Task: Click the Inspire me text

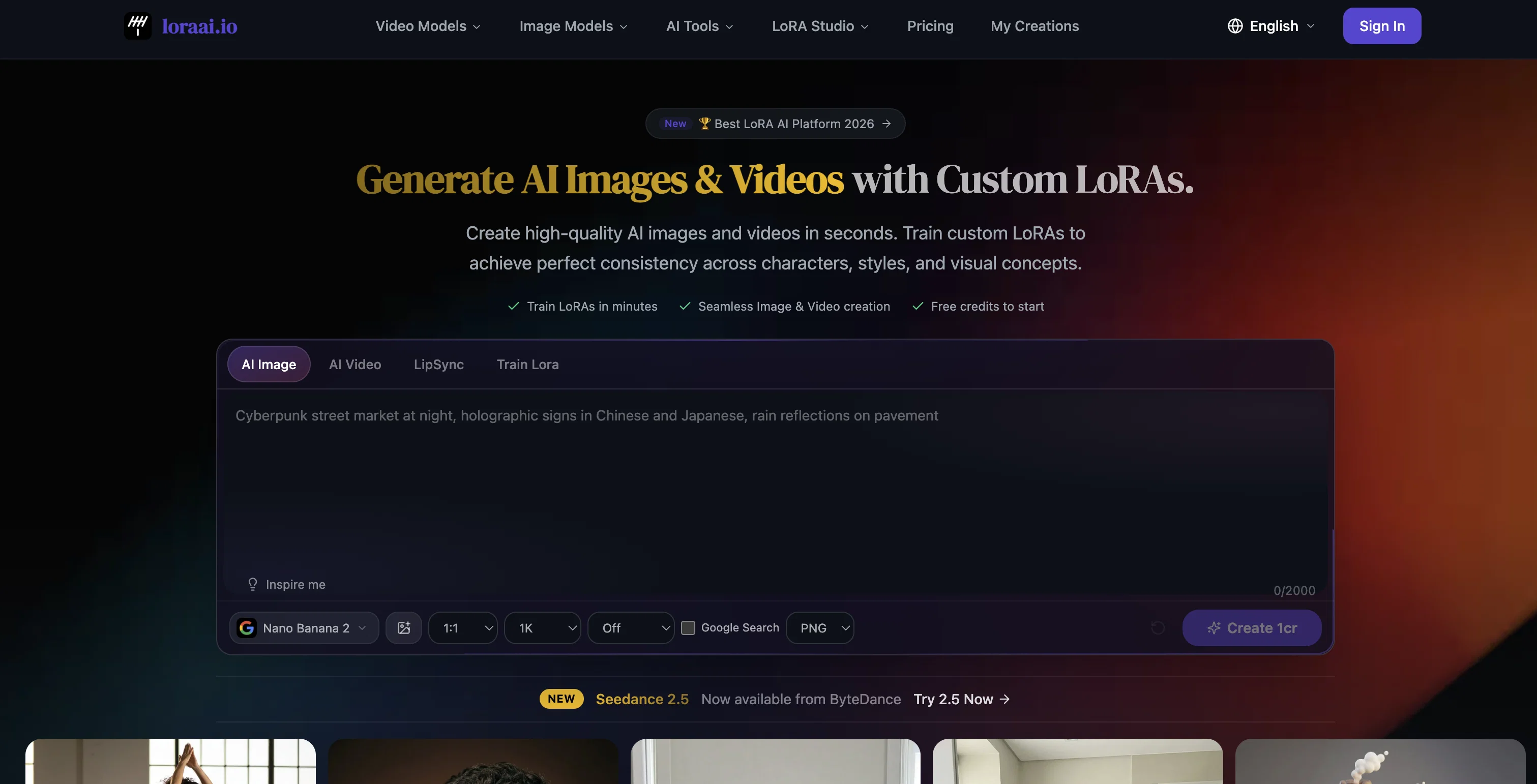Action: tap(295, 584)
